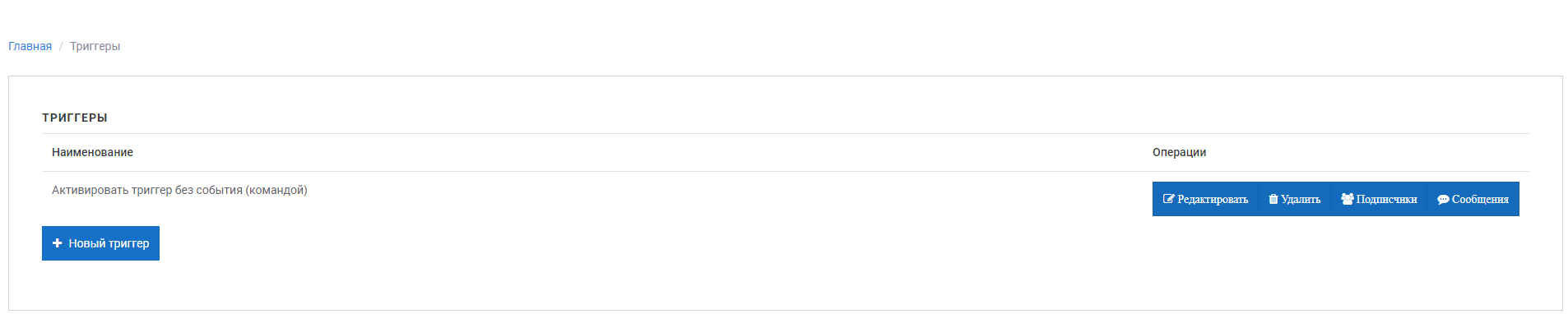This screenshot has height=314, width=1568.
Task: Go to Главная via breadcrumb link
Action: click(x=30, y=46)
